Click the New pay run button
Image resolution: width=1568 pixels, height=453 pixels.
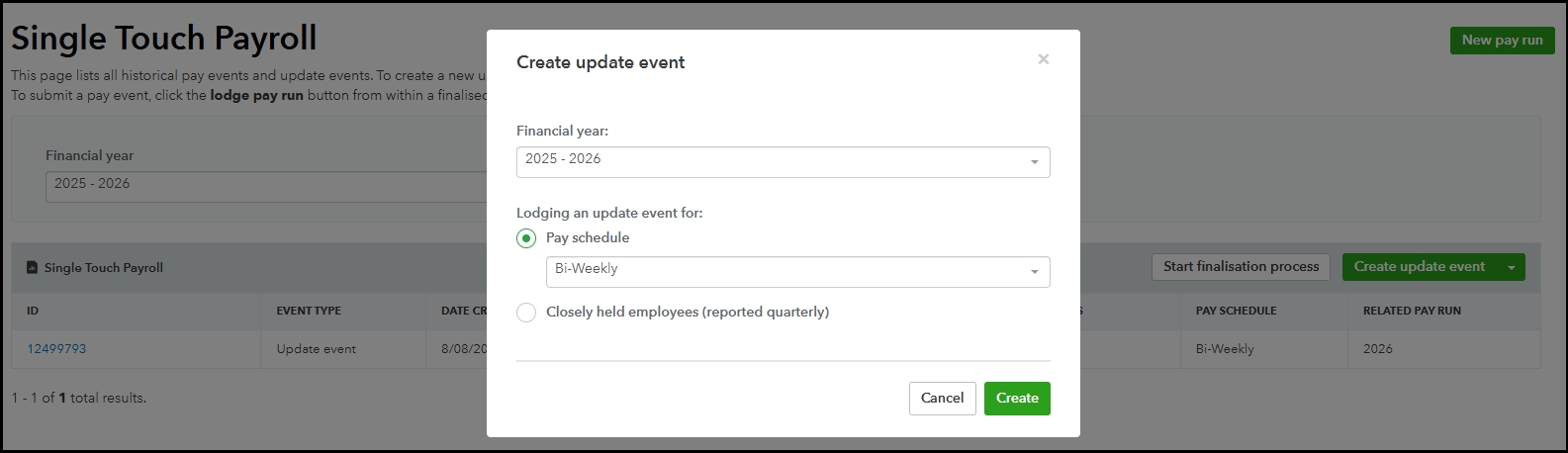point(1502,41)
